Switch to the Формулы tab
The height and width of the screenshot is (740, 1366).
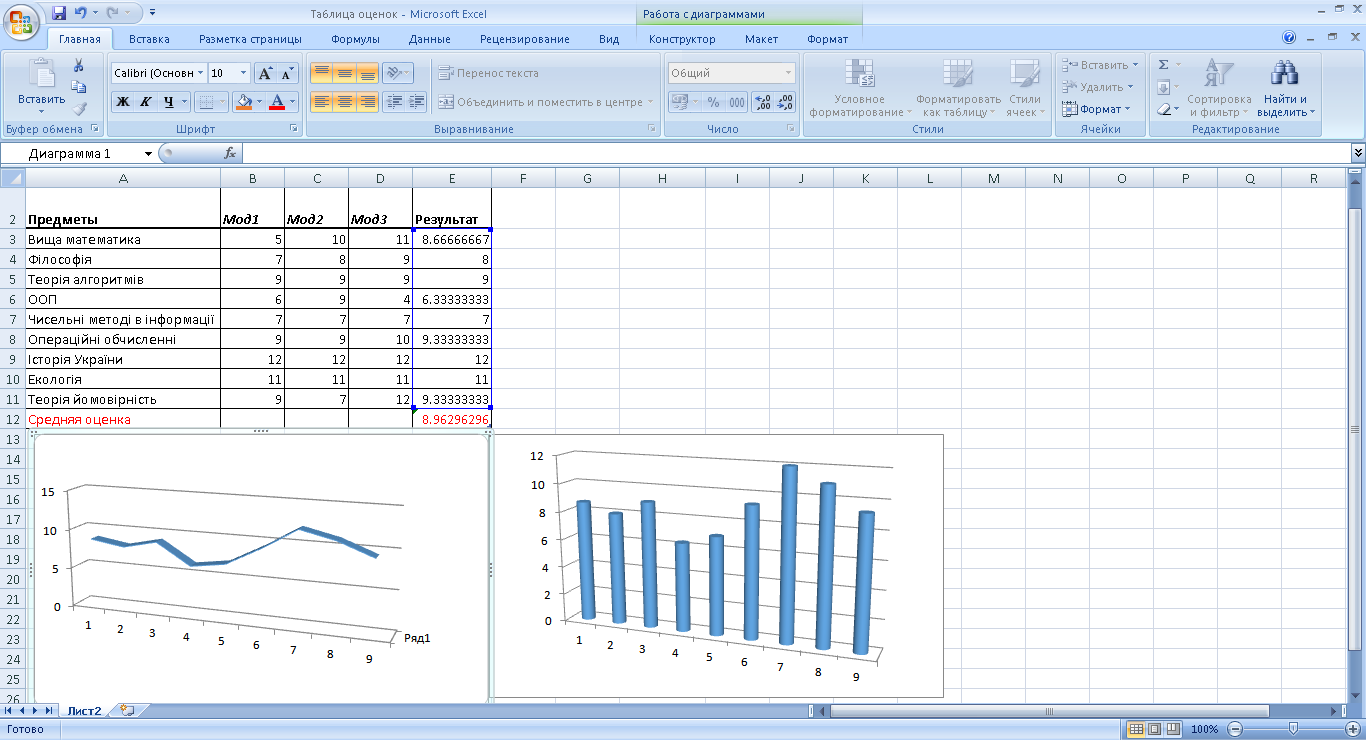tap(355, 39)
